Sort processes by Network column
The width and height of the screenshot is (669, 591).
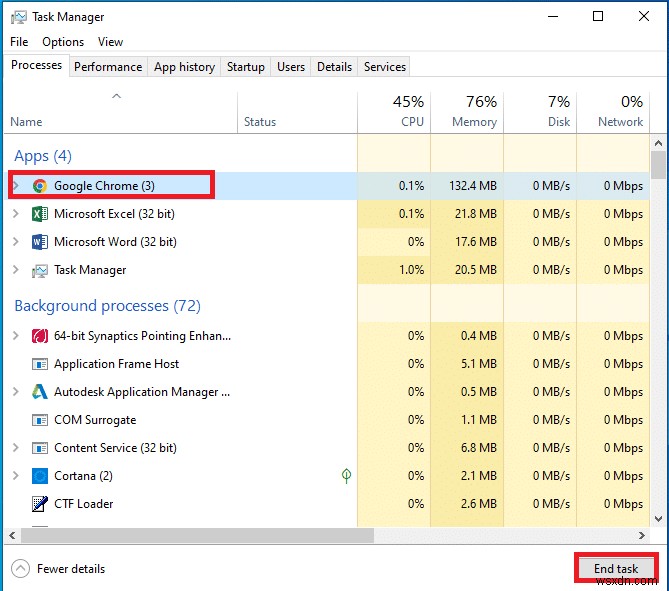tap(613, 112)
